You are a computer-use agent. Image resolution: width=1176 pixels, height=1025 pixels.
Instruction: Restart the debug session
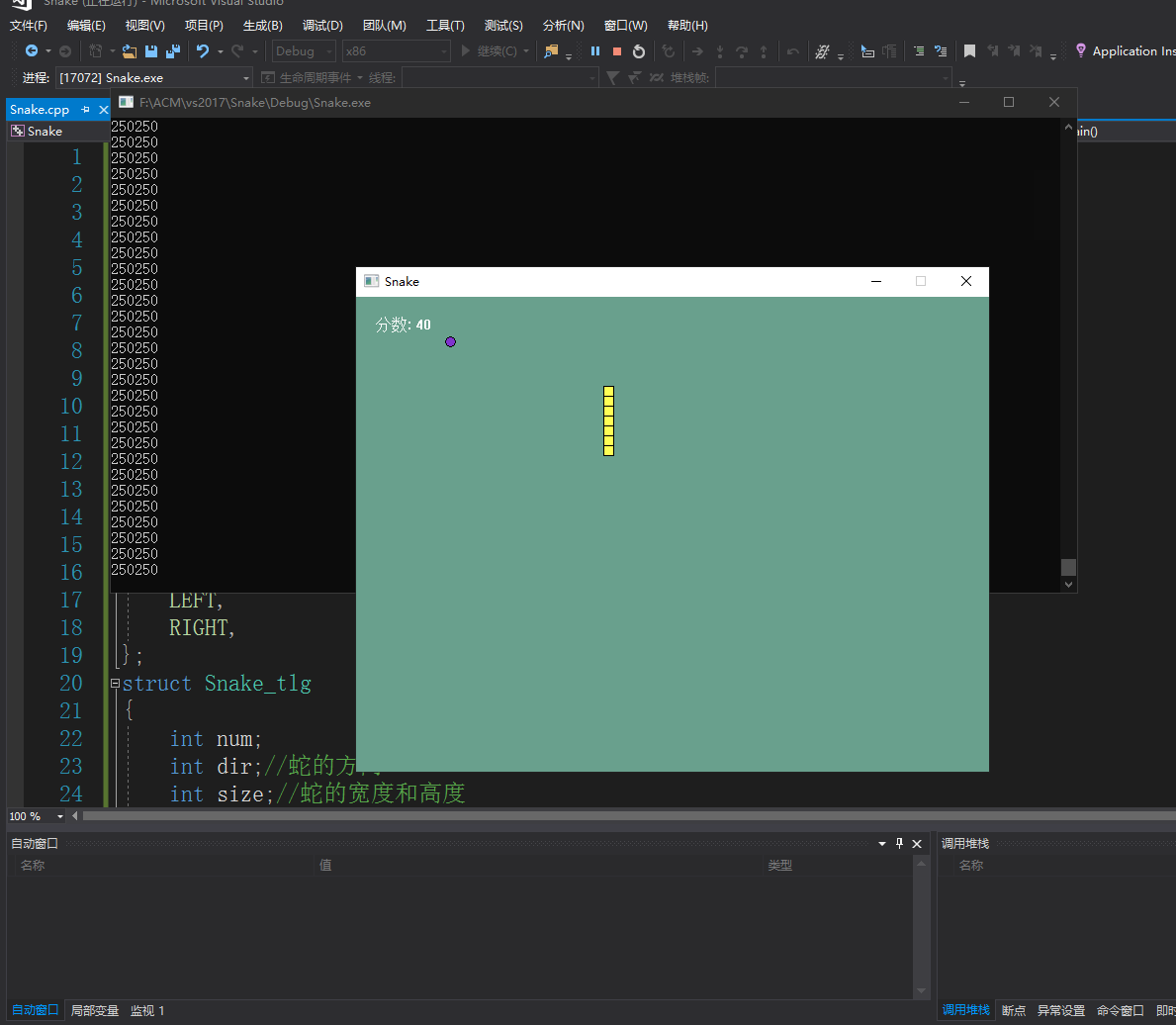click(639, 51)
